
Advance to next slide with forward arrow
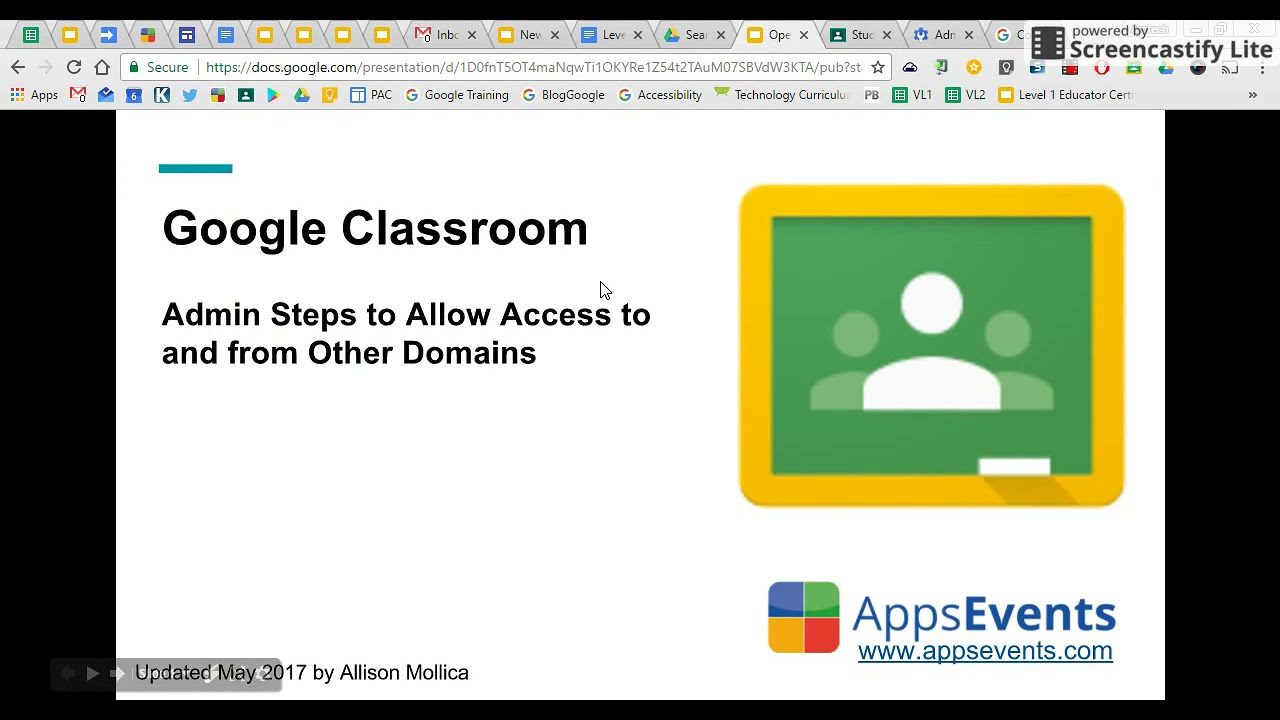point(117,674)
